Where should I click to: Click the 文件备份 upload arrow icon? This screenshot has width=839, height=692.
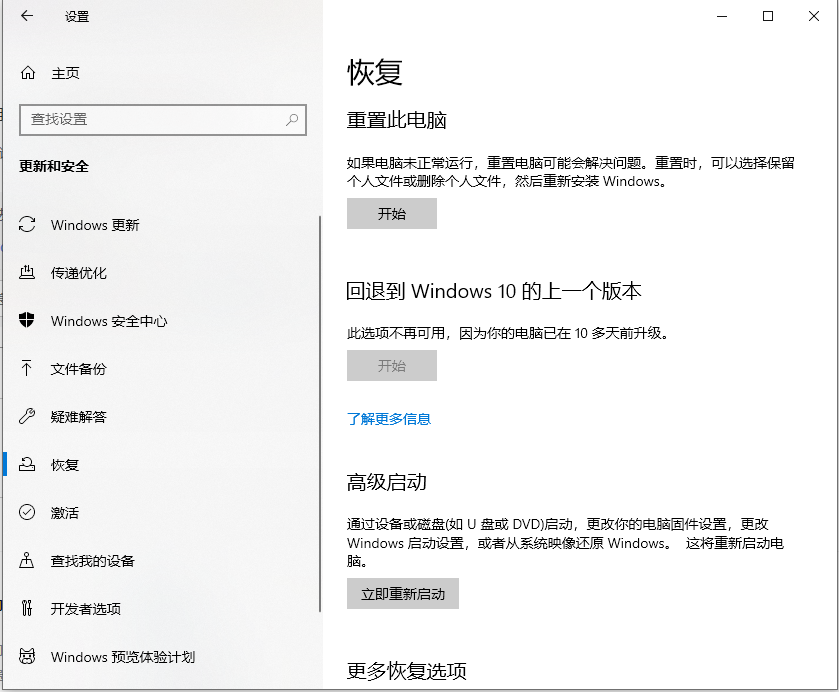(27, 368)
